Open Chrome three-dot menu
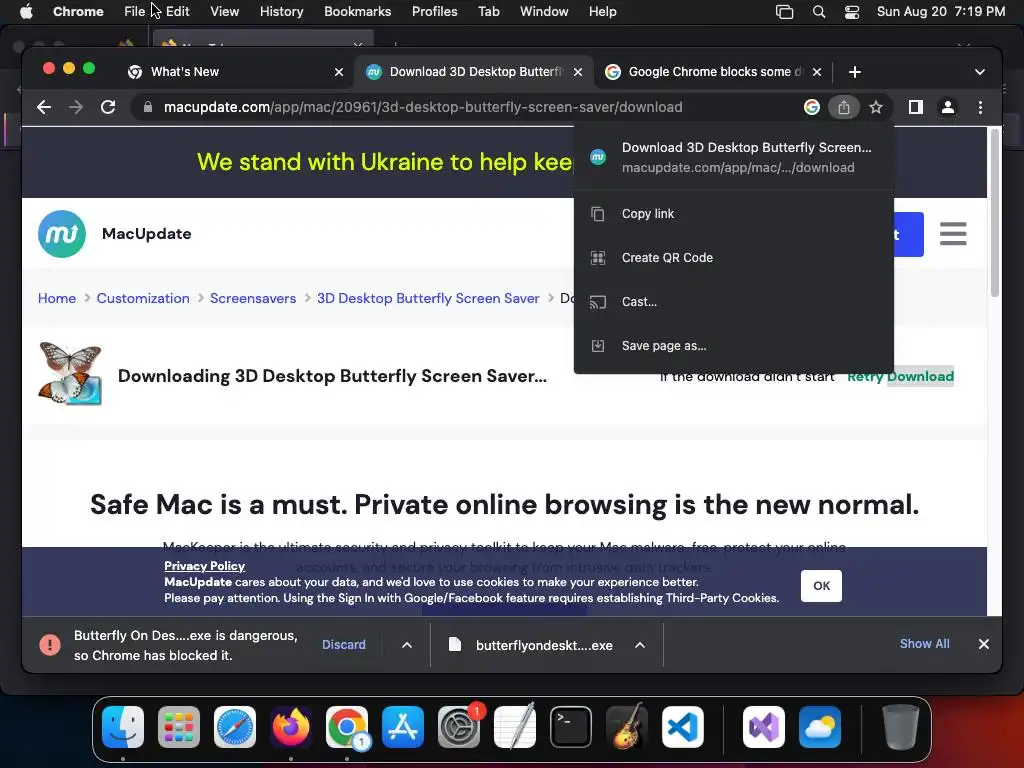The image size is (1024, 768). pos(980,107)
